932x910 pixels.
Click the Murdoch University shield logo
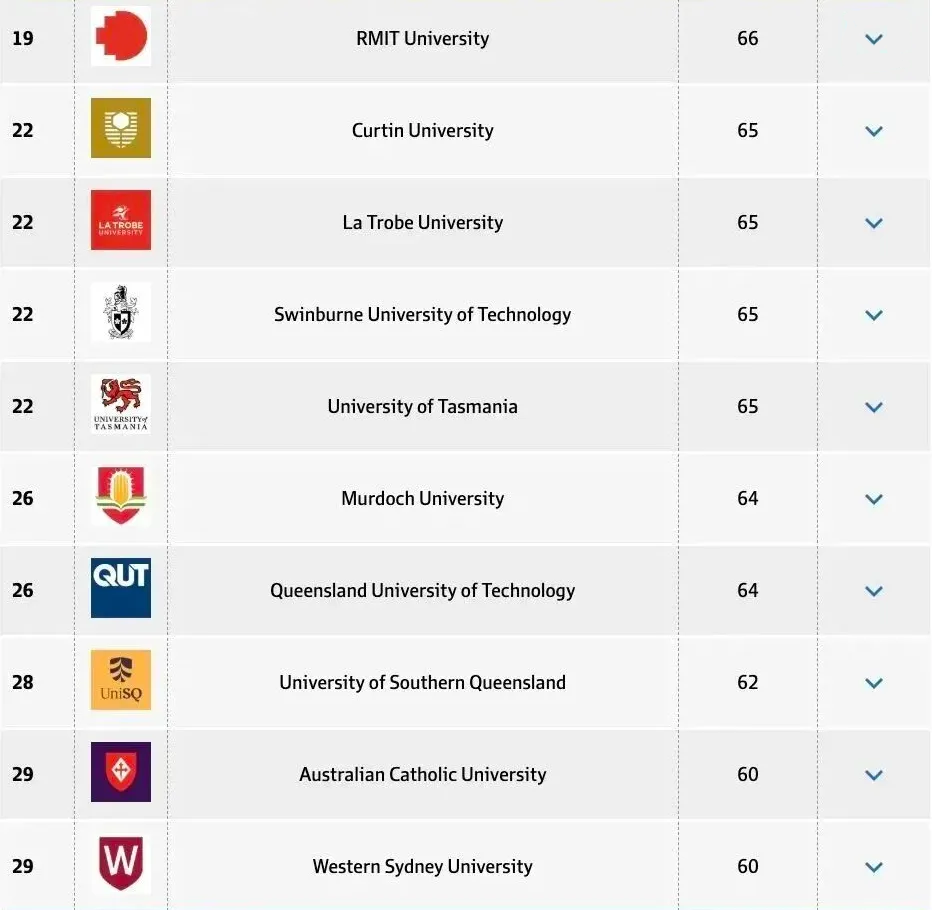[x=121, y=496]
